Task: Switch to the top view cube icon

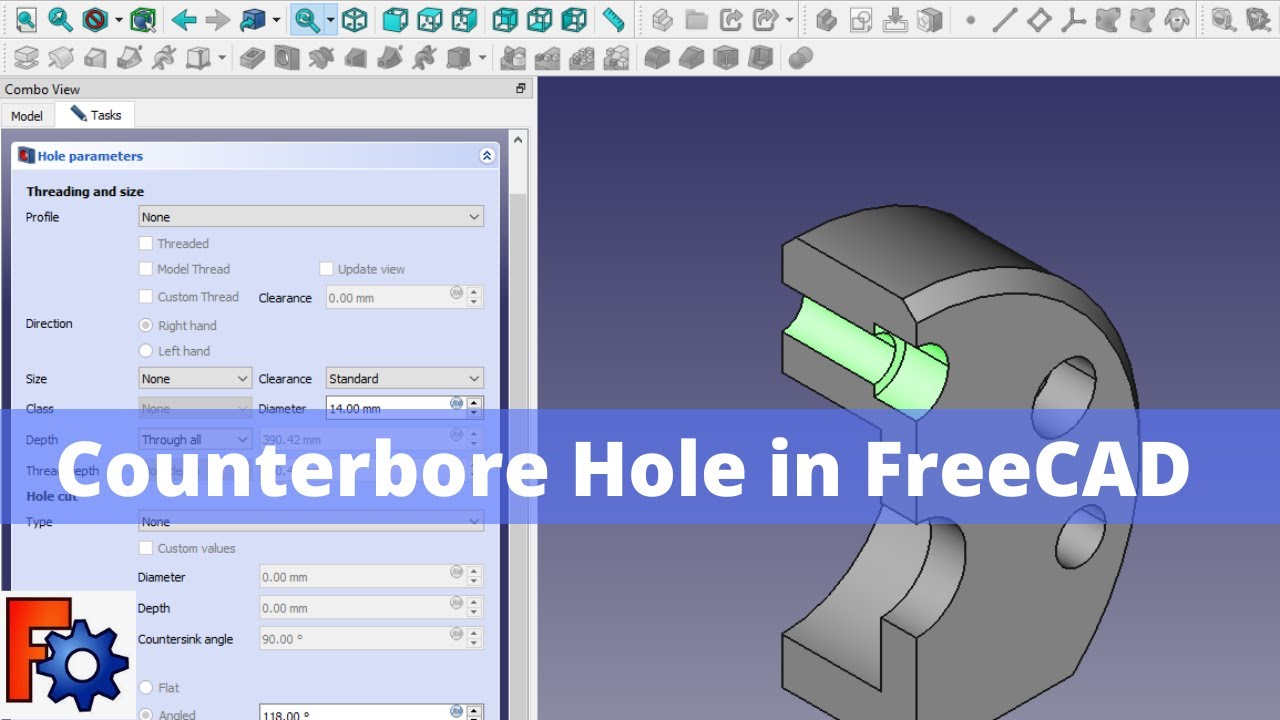Action: [430, 19]
